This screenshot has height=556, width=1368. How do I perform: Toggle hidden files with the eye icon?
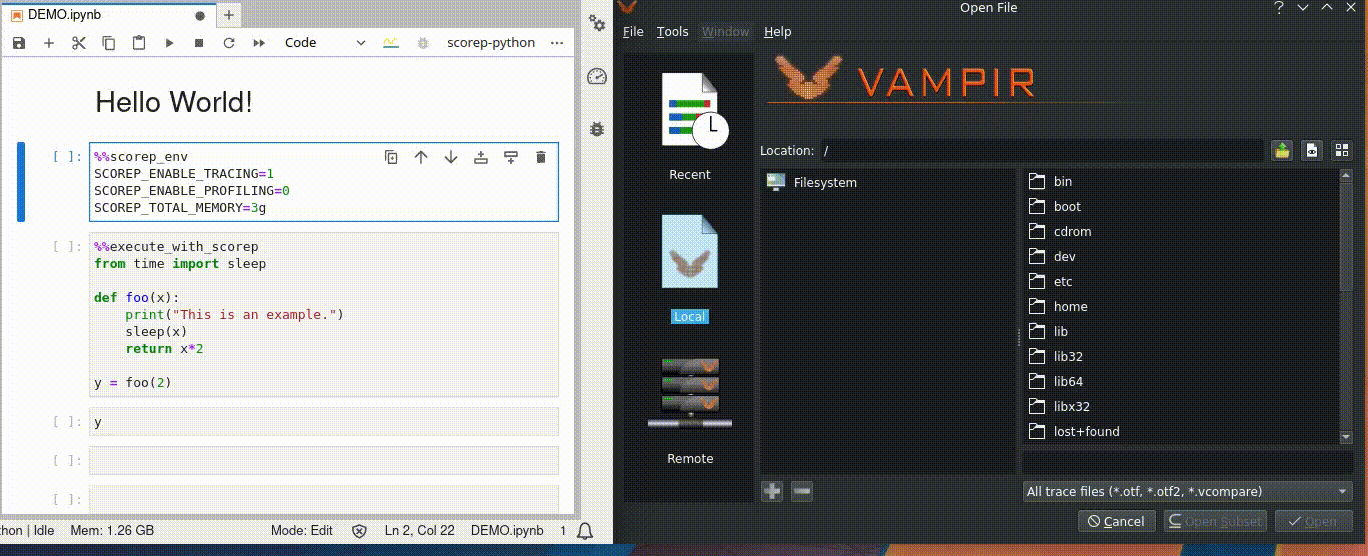click(x=1312, y=151)
